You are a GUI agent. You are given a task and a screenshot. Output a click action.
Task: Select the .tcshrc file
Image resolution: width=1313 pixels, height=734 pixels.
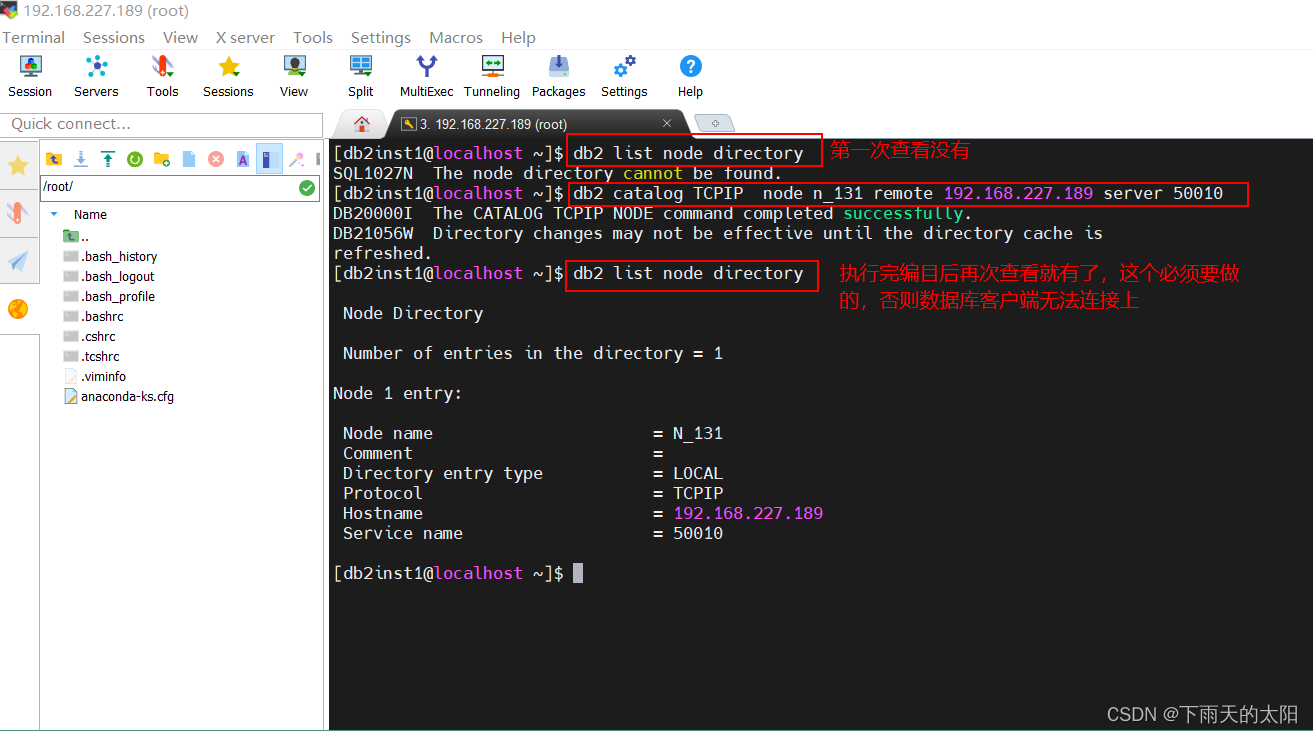point(91,357)
